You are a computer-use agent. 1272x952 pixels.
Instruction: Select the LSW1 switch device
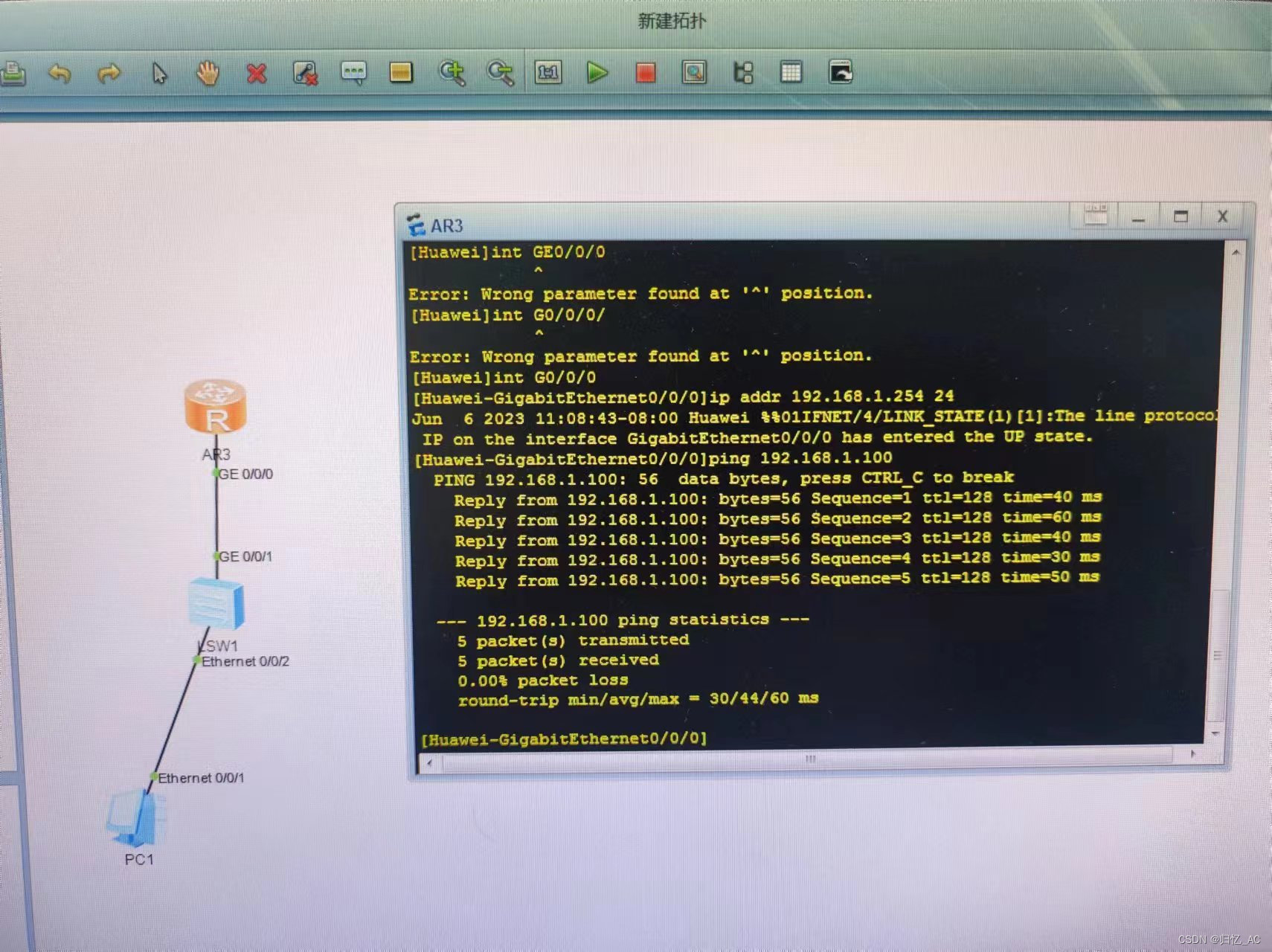(x=216, y=604)
